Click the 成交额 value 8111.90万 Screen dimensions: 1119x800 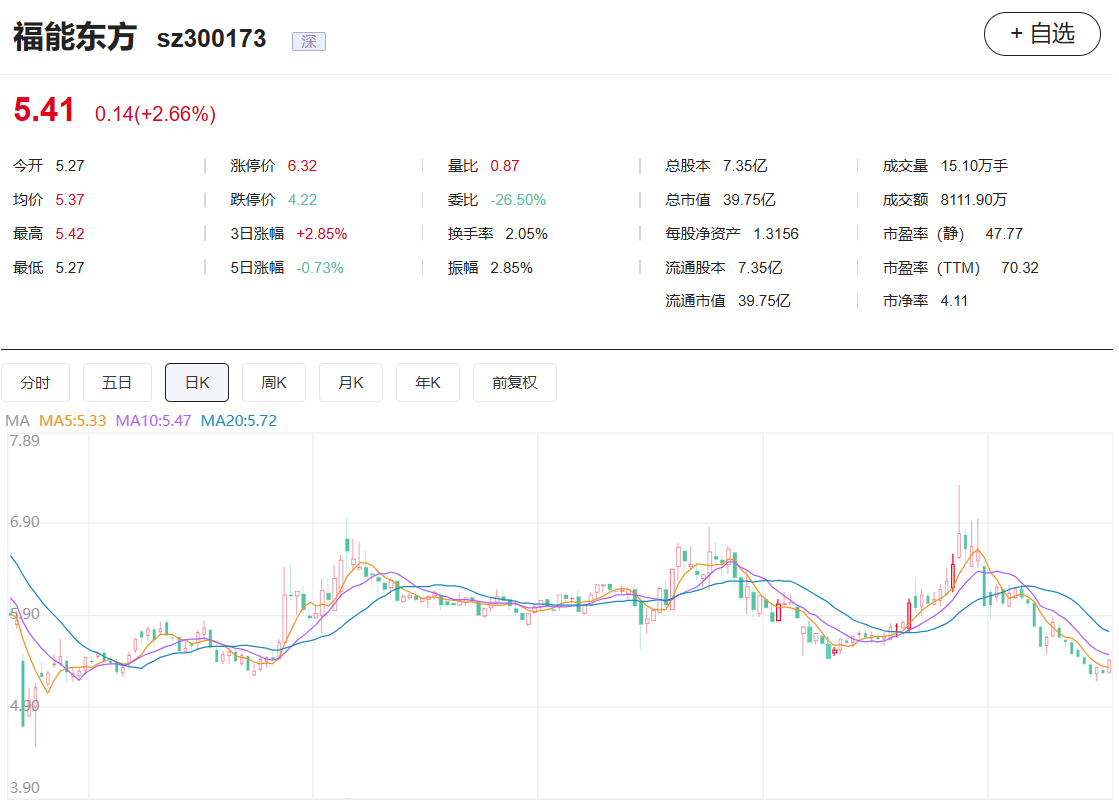click(973, 200)
